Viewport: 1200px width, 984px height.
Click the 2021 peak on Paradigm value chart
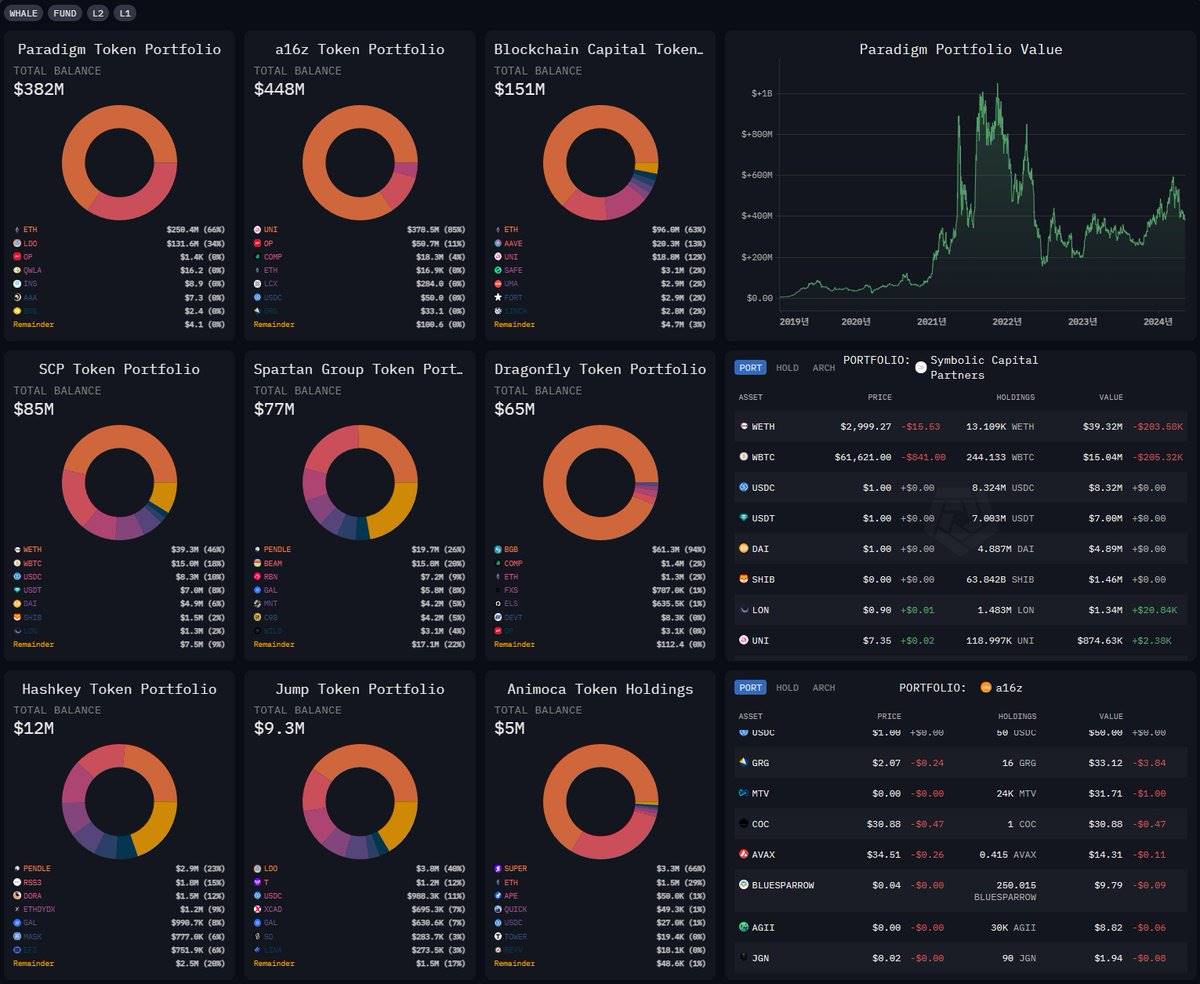[x=998, y=88]
